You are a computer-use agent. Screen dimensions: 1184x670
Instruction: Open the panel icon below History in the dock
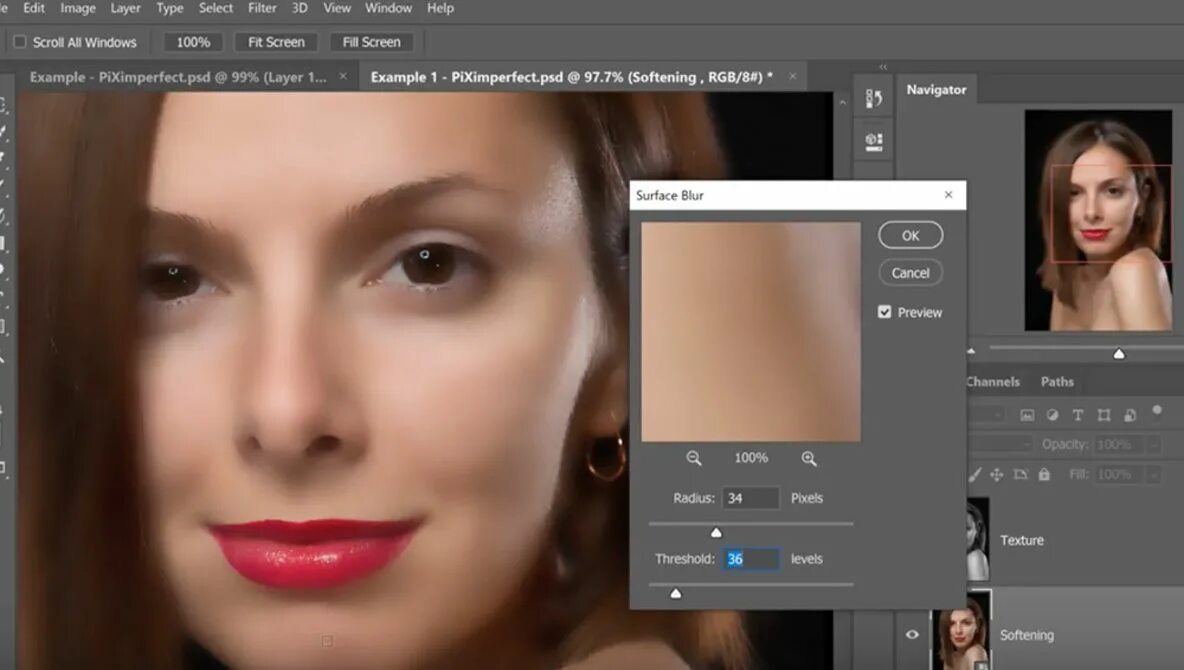point(874,141)
